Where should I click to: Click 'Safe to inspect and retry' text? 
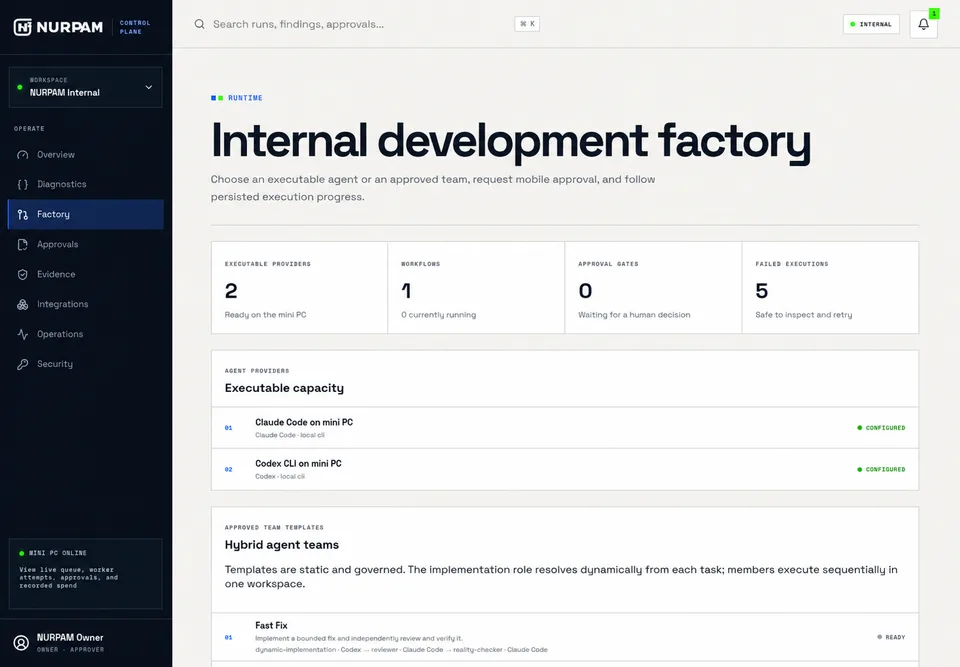[x=803, y=315]
